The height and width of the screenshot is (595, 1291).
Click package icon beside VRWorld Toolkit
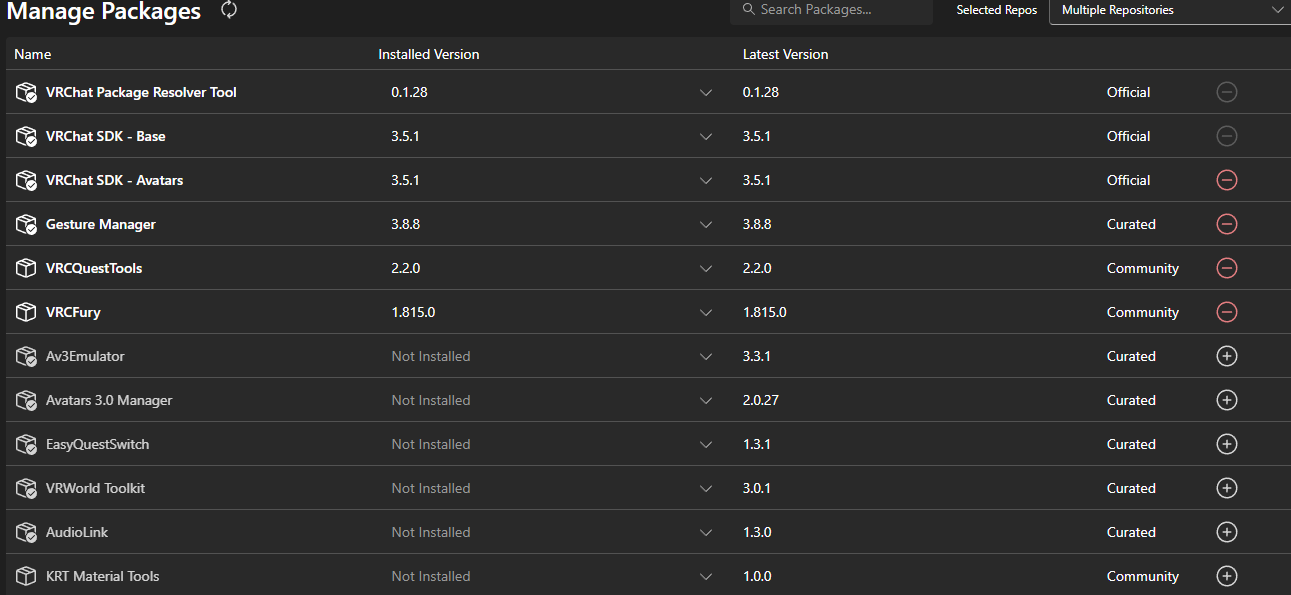click(x=26, y=488)
